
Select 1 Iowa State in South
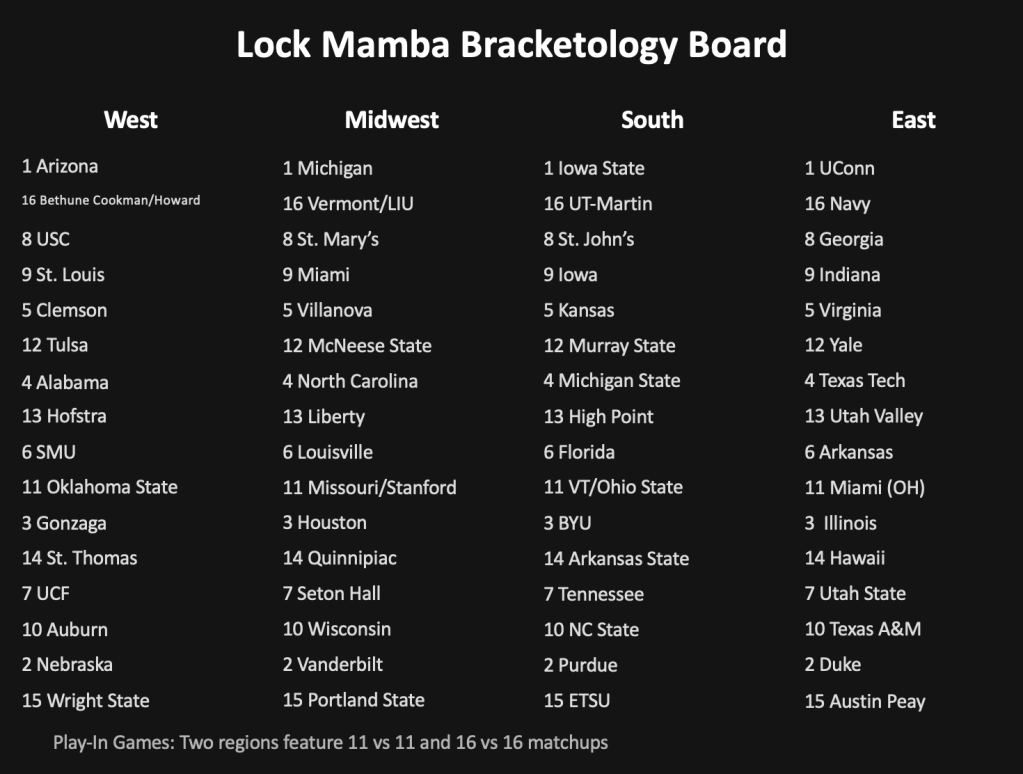[594, 168]
